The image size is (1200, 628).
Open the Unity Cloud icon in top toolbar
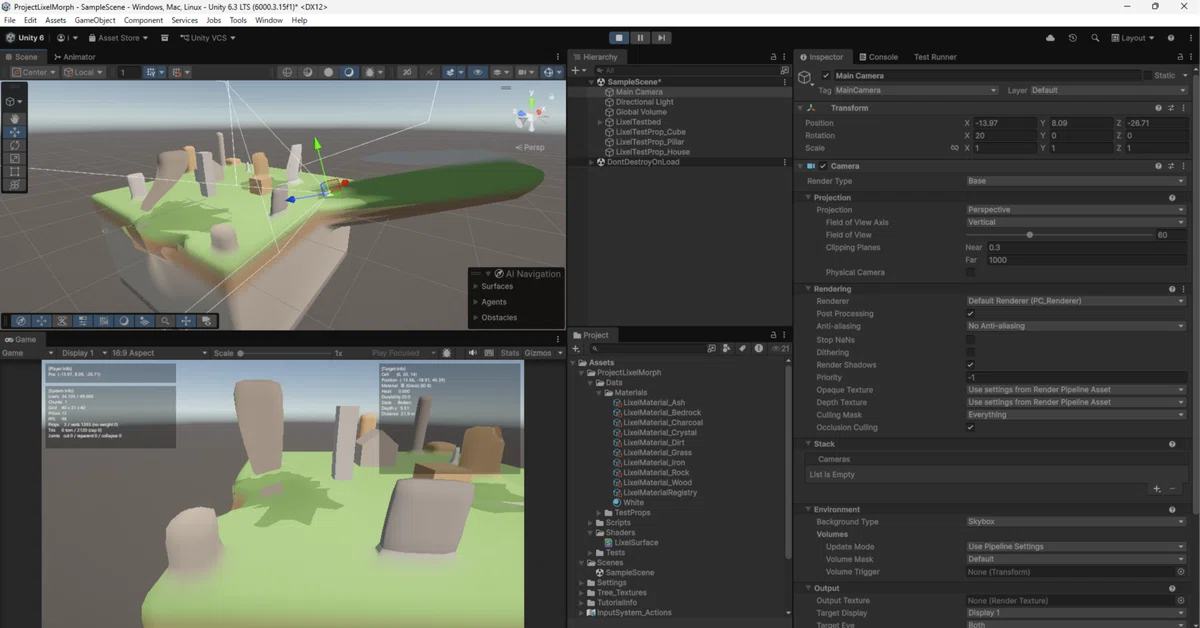1050,38
